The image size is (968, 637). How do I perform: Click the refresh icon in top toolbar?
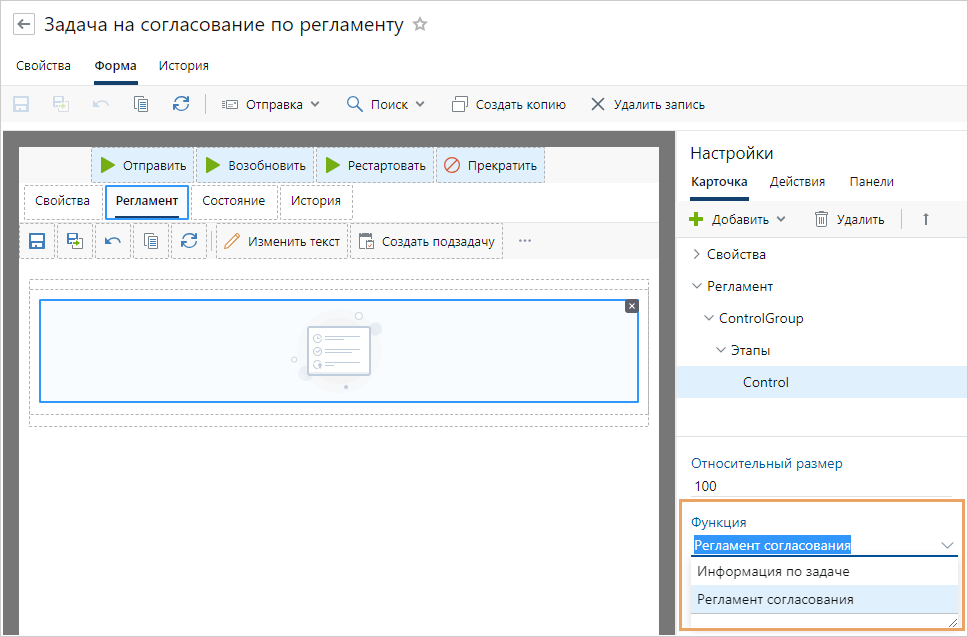[x=180, y=104]
